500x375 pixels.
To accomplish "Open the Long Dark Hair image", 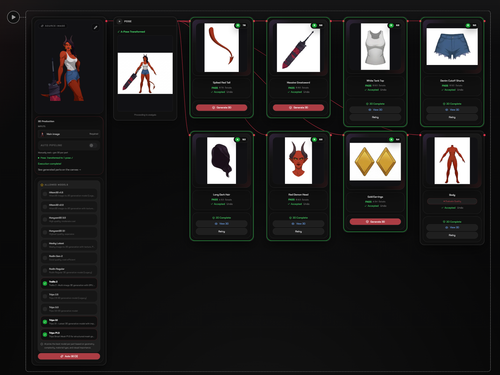I will click(x=222, y=161).
